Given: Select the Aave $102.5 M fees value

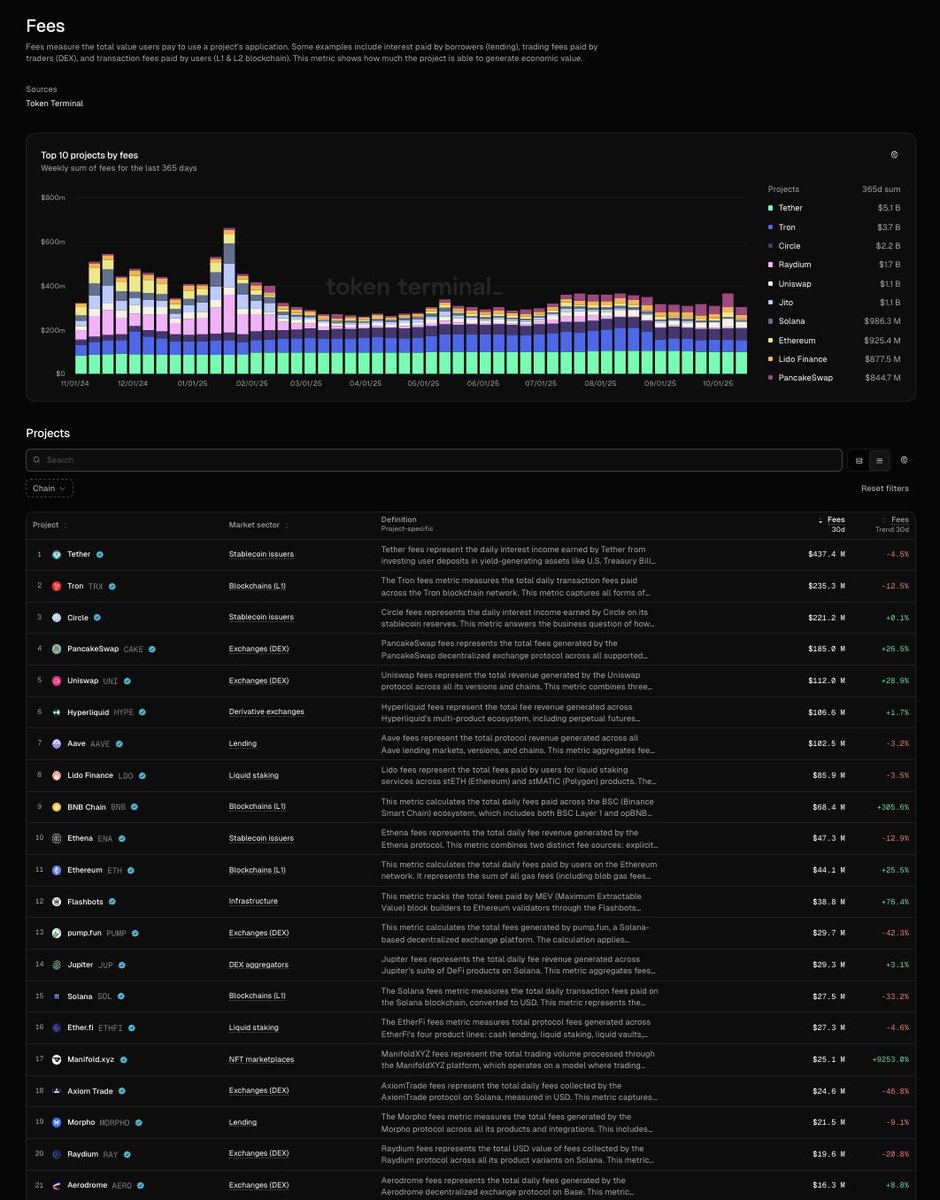Looking at the screenshot, I should tap(828, 744).
